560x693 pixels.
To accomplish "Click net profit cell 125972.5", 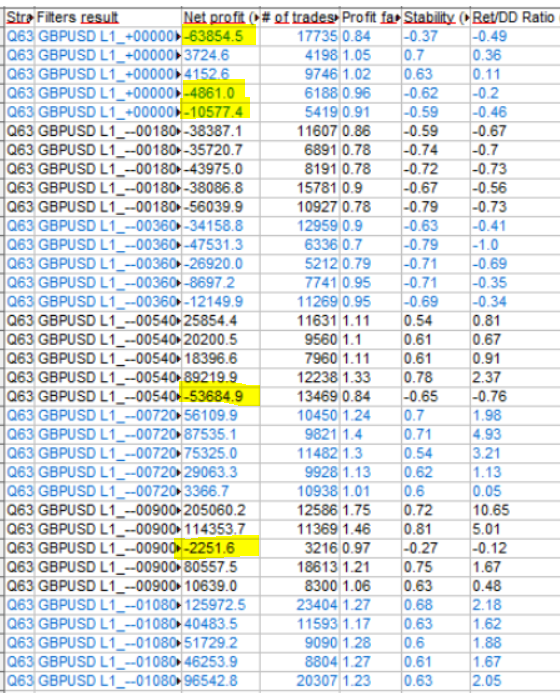I will pos(220,605).
